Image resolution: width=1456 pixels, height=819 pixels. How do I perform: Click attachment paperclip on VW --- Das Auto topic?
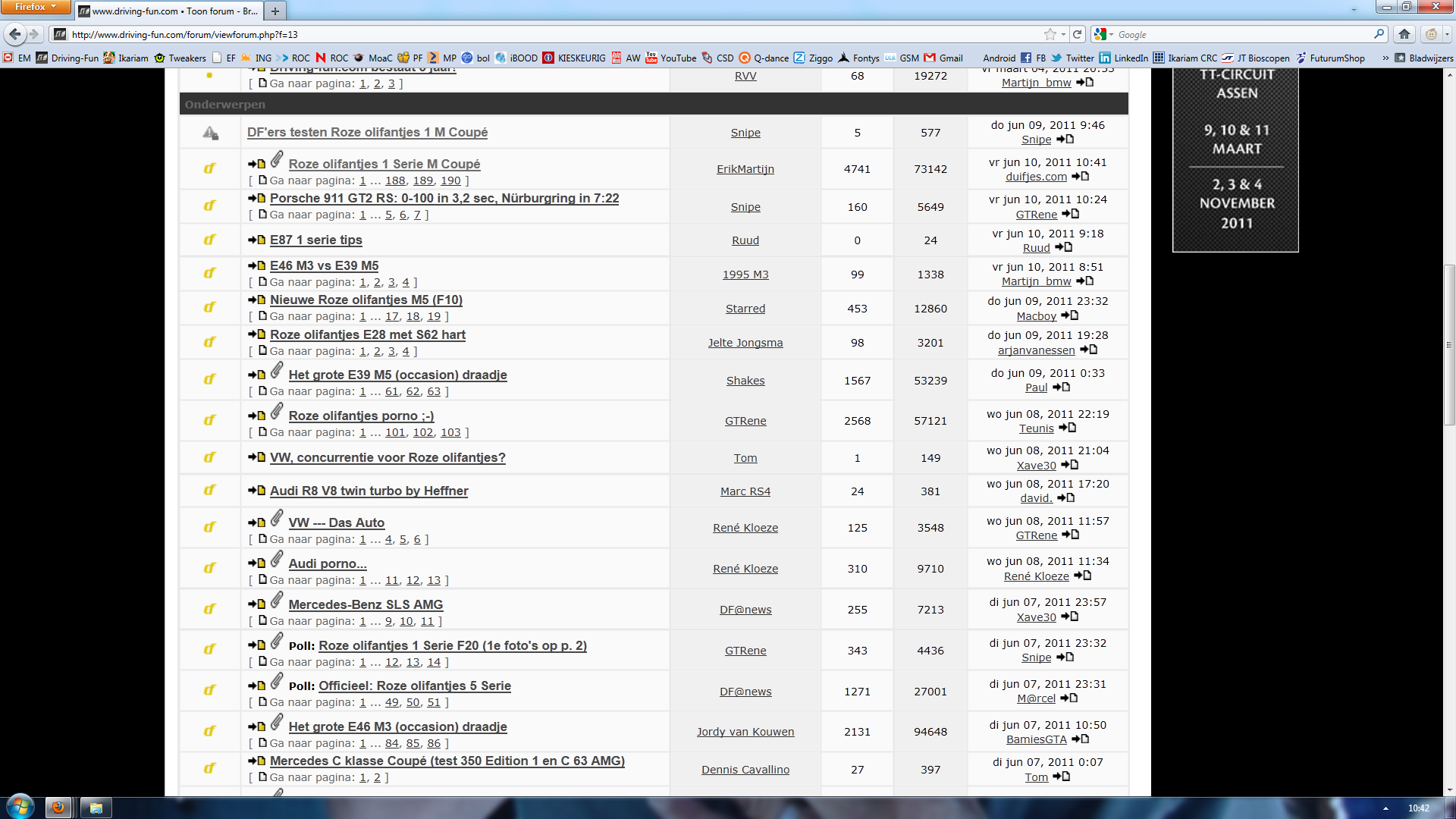(277, 519)
